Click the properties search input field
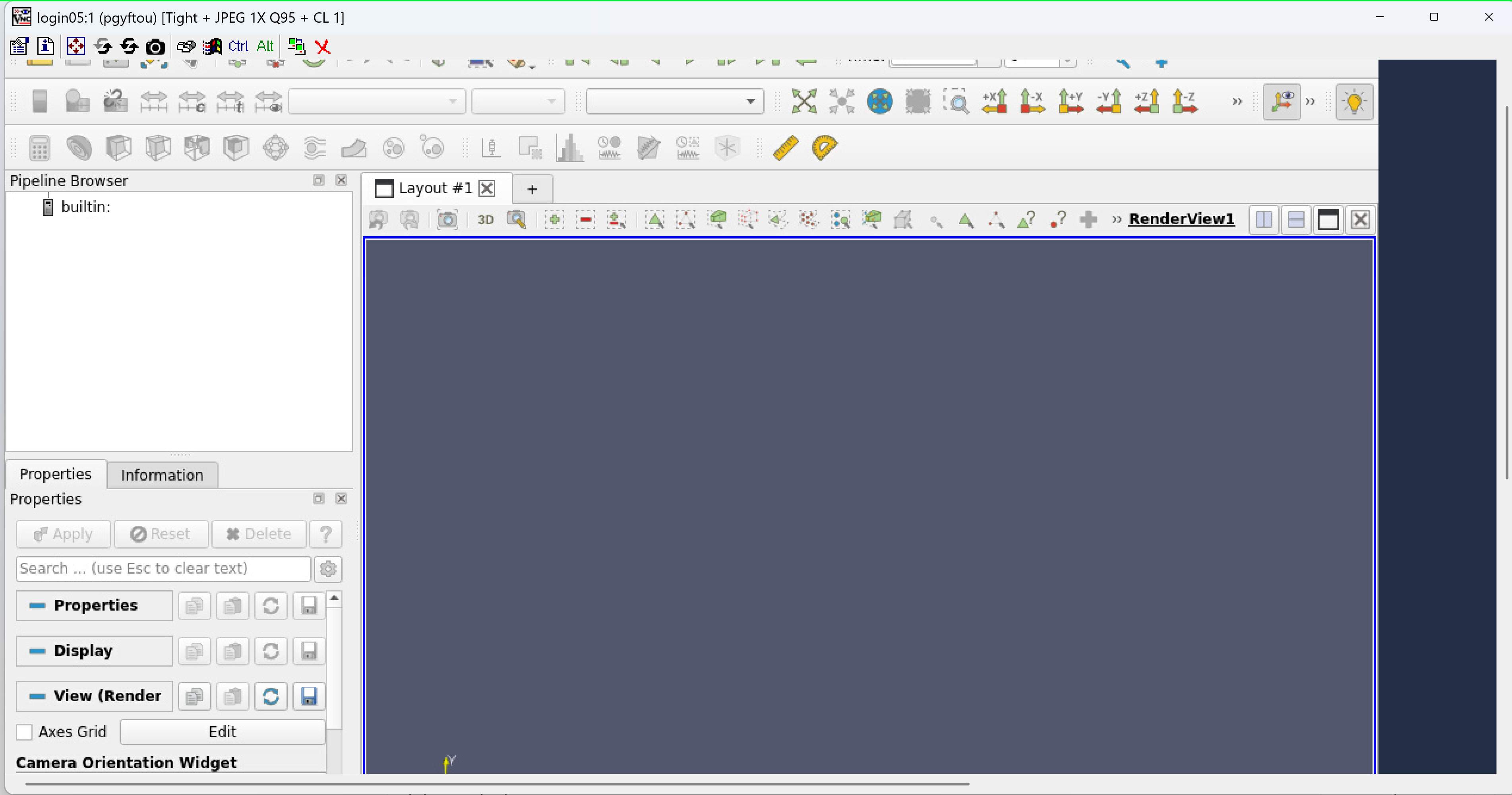 (x=163, y=568)
